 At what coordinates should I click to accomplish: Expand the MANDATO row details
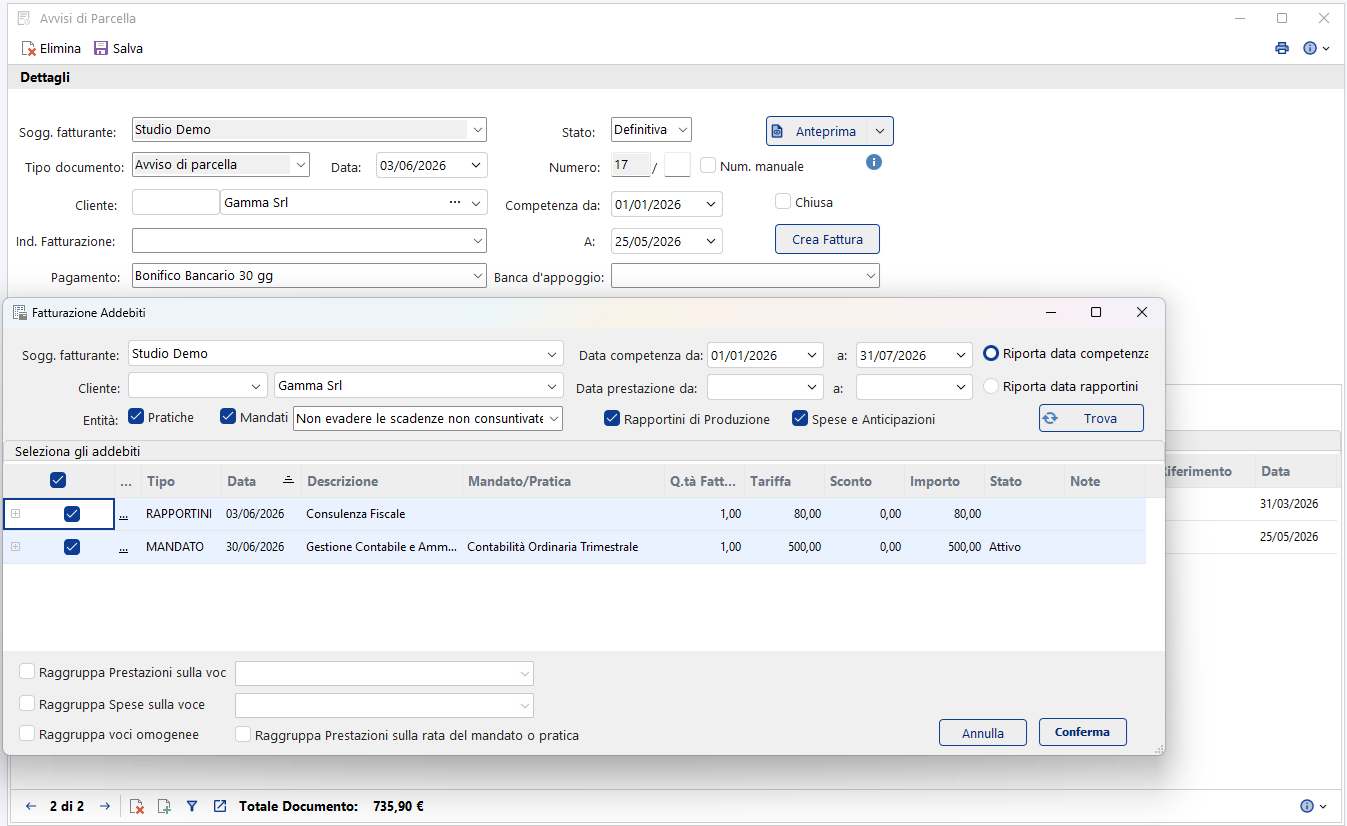15,547
